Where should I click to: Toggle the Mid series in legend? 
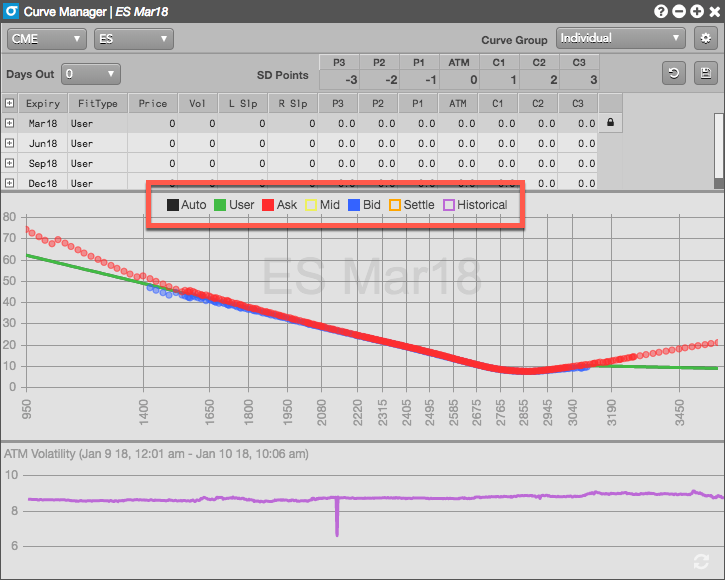tap(322, 205)
